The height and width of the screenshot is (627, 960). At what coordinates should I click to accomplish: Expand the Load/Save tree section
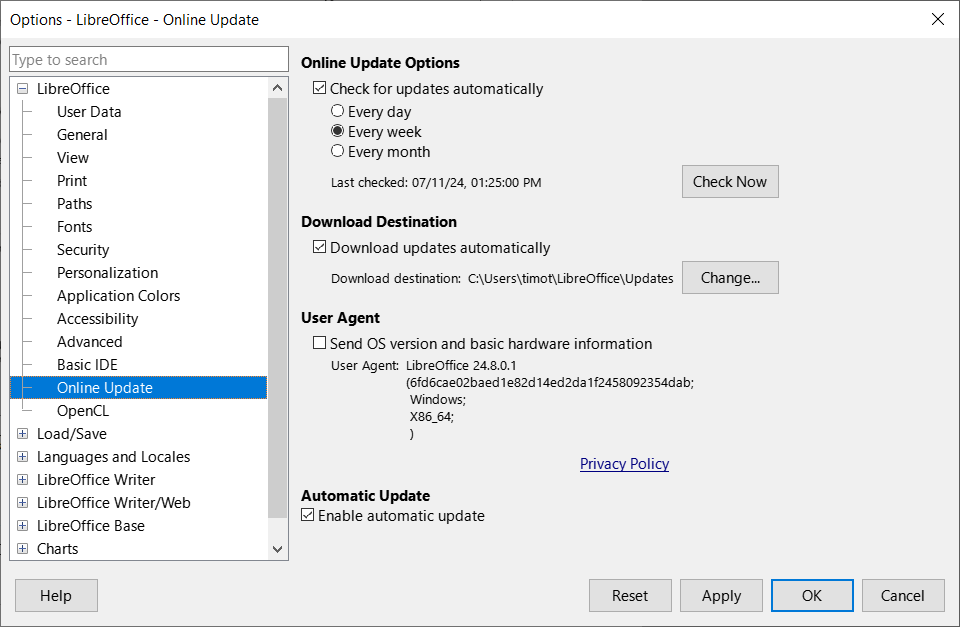click(x=22, y=433)
